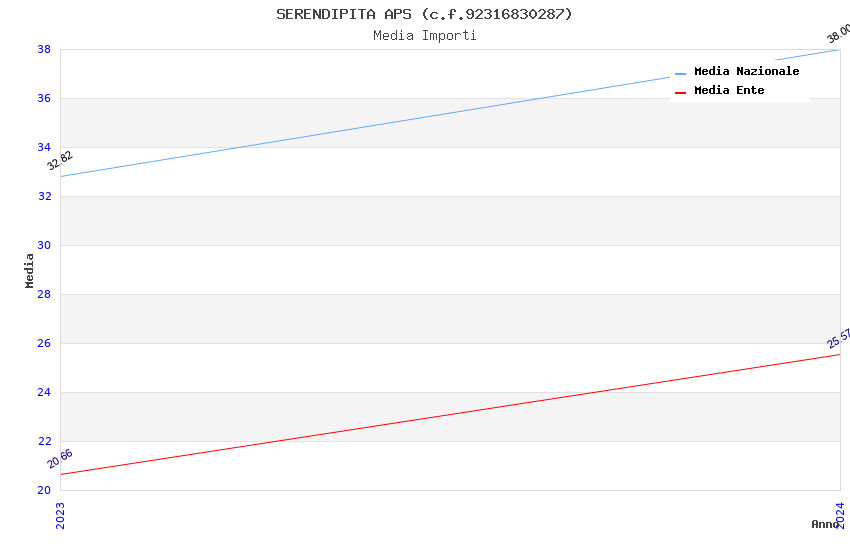
Task: Click the red Media Ente legend swatch
Action: click(681, 92)
